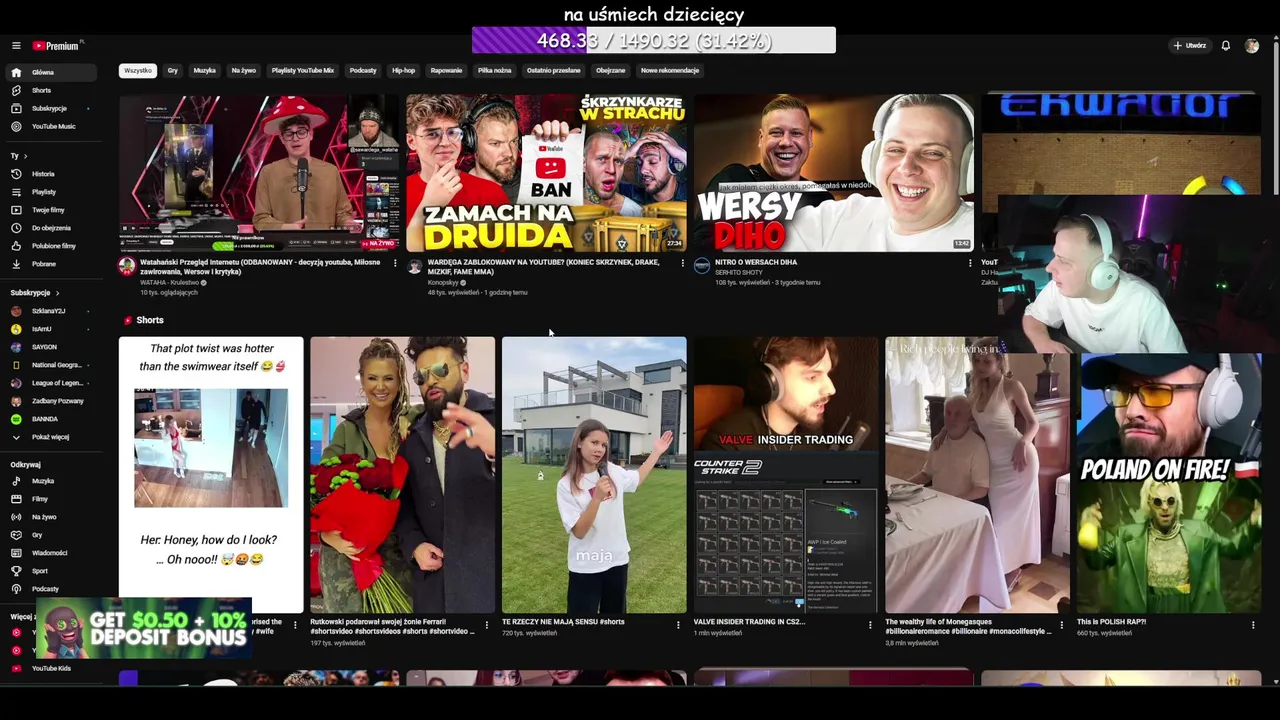Open options menu for NITRO O WERSACH DIHA
Image resolution: width=1280 pixels, height=720 pixels.
[x=970, y=263]
